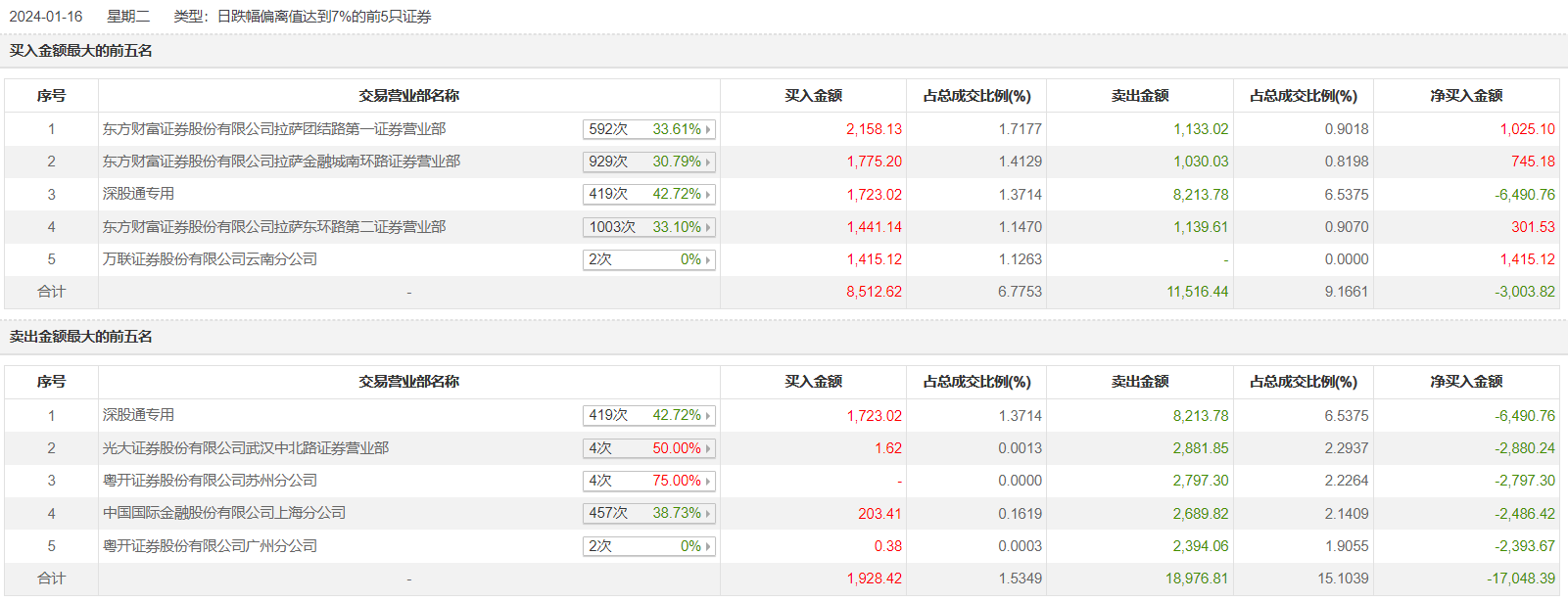Open the 4次 75.00% stats dropdown
The image size is (1568, 602).
[x=648, y=481]
